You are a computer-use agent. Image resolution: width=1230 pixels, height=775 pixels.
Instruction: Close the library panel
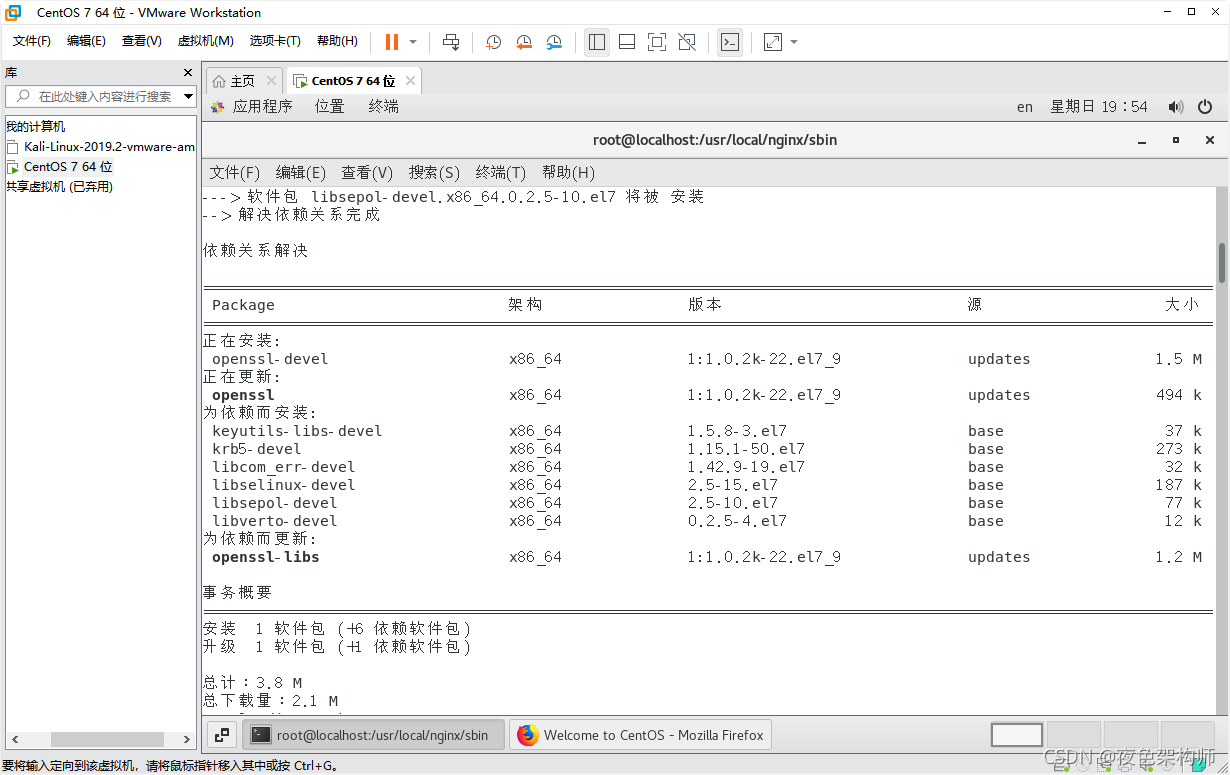187,73
